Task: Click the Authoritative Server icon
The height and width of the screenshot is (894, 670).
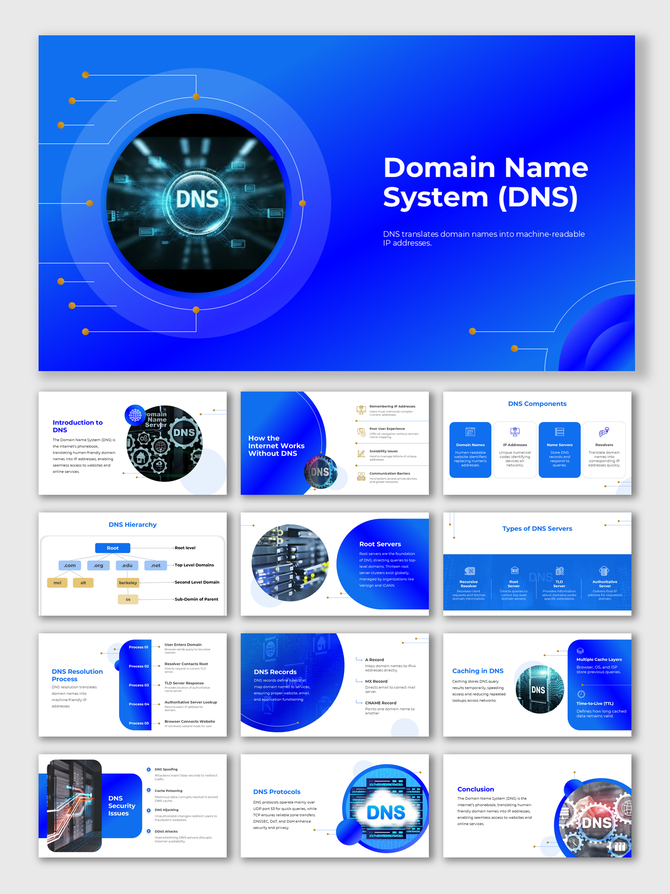Action: pyautogui.click(x=604, y=570)
